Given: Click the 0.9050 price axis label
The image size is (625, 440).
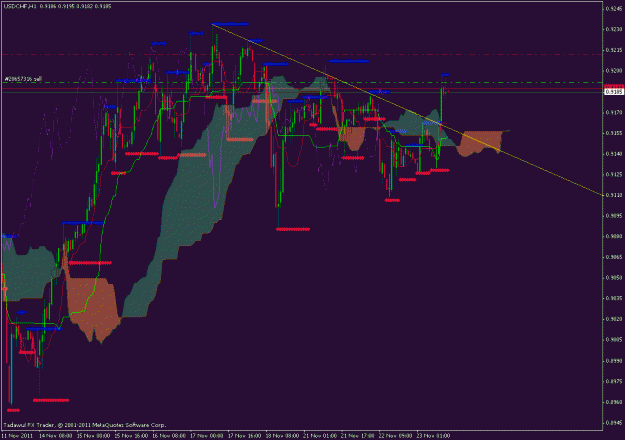Looking at the screenshot, I should tap(614, 278).
